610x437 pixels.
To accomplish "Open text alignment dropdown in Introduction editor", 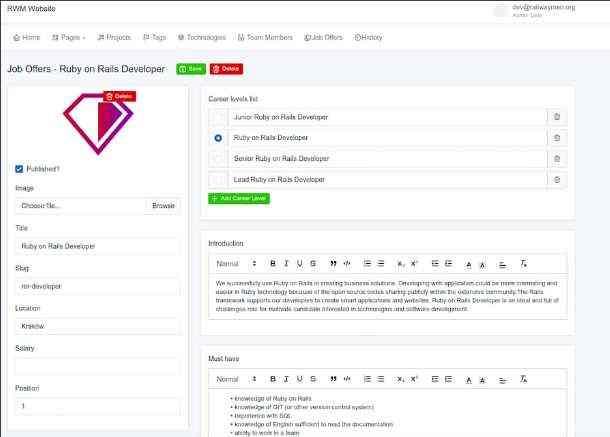I will [503, 265].
